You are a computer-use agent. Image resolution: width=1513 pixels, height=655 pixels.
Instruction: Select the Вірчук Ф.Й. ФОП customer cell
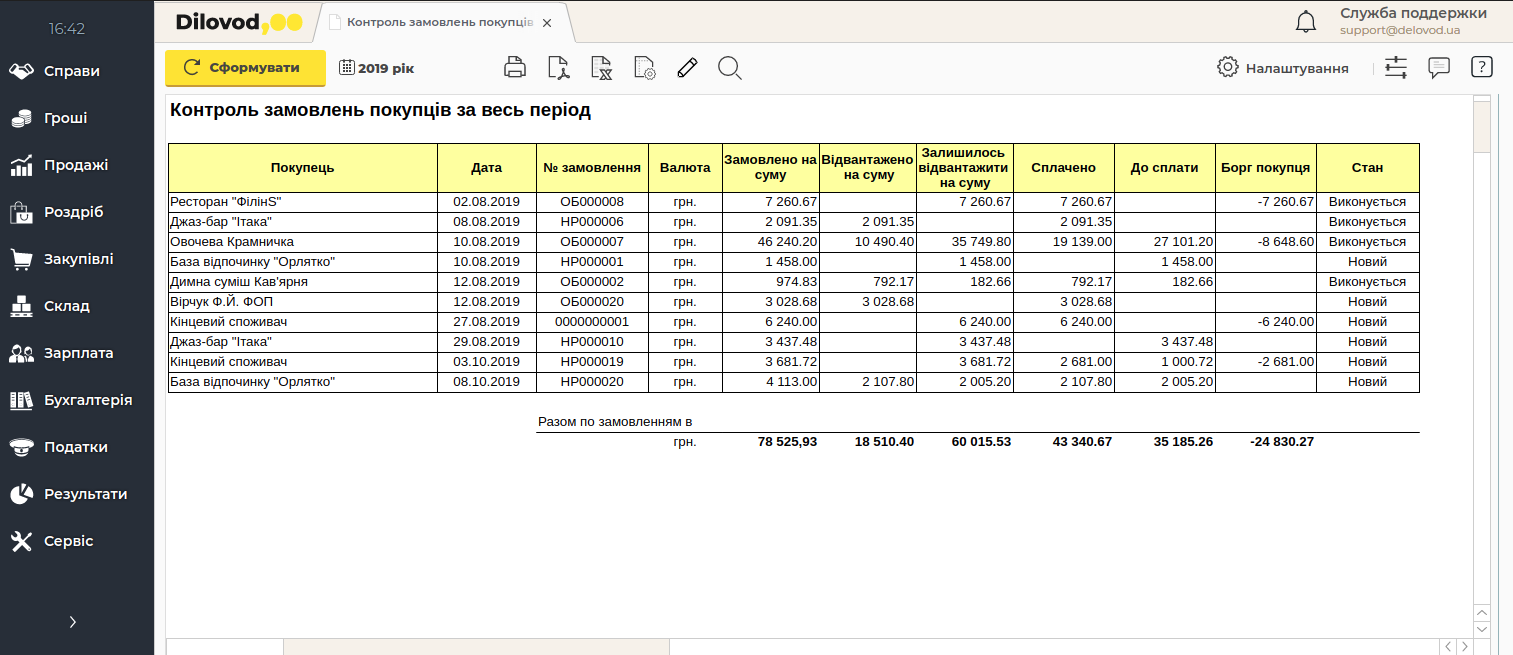303,302
